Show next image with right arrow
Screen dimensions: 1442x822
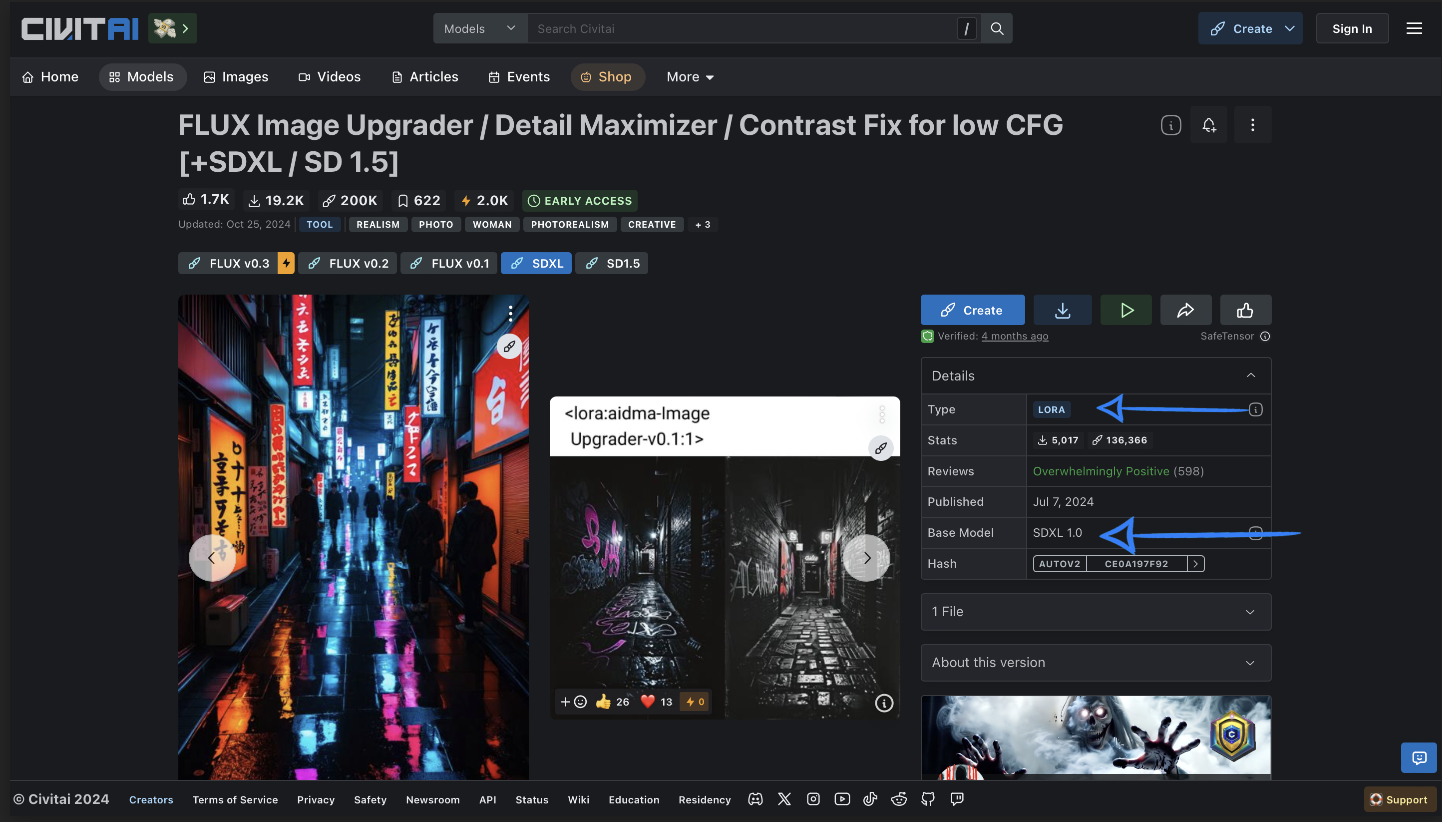[866, 558]
